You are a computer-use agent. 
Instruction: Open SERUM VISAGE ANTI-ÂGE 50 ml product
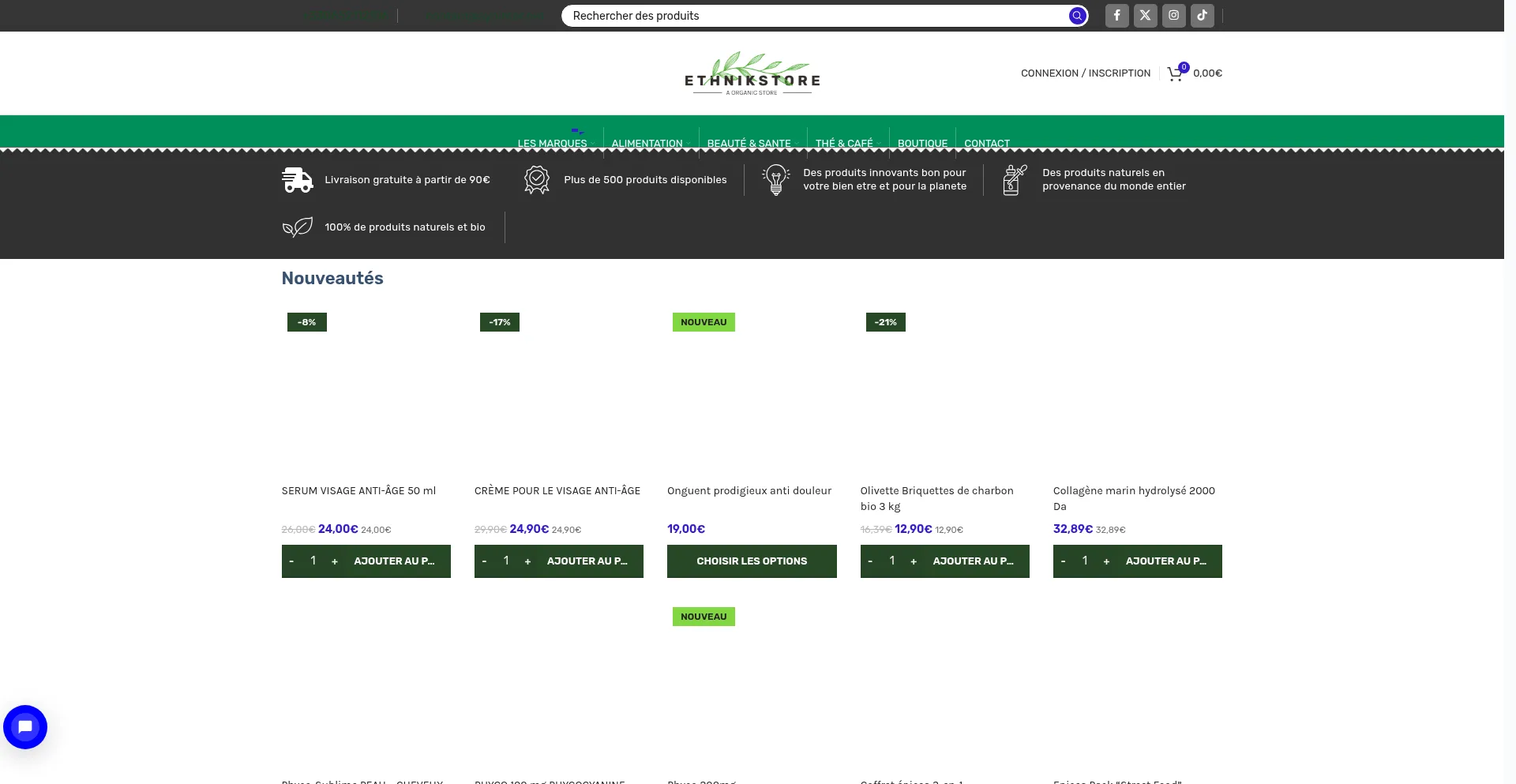(x=358, y=491)
